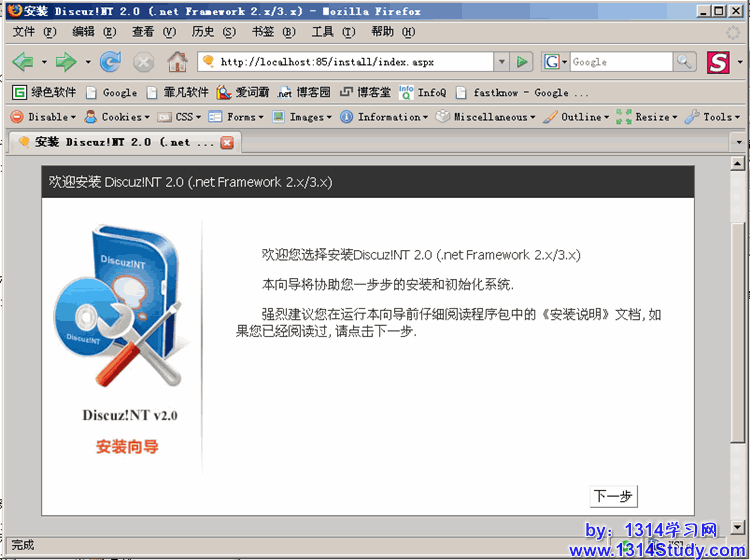Click the green Back arrow button
Viewport: 750px width, 560px height.
pyautogui.click(x=22, y=62)
